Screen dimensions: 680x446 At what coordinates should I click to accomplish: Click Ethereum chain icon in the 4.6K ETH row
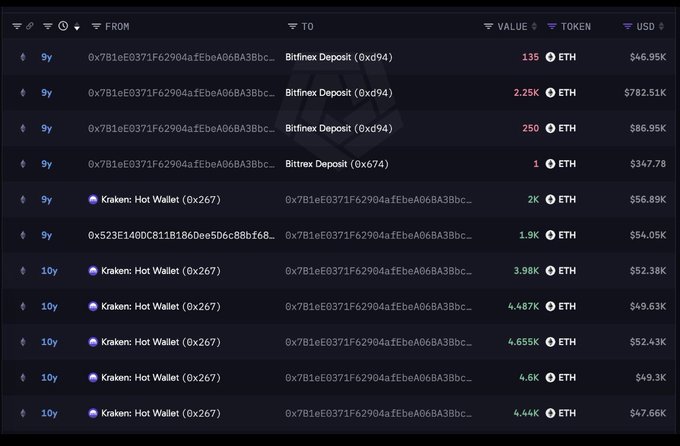tap(23, 377)
